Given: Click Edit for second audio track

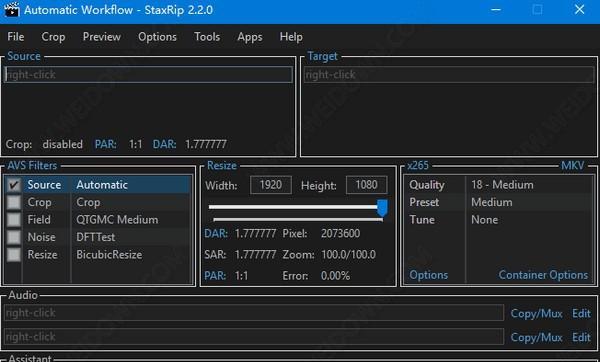Looking at the screenshot, I should point(581,338).
